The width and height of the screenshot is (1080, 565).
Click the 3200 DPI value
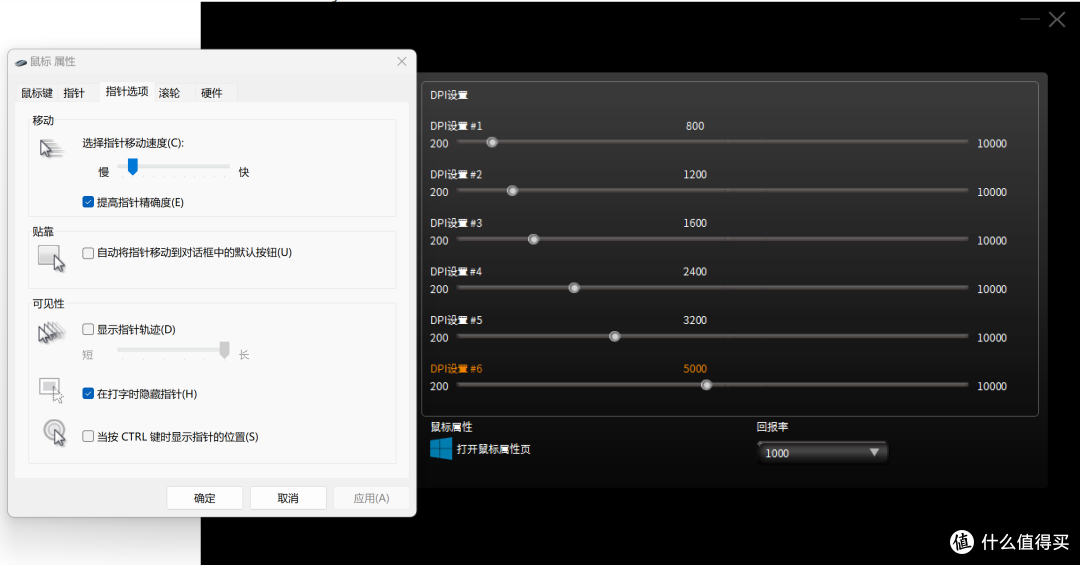695,320
